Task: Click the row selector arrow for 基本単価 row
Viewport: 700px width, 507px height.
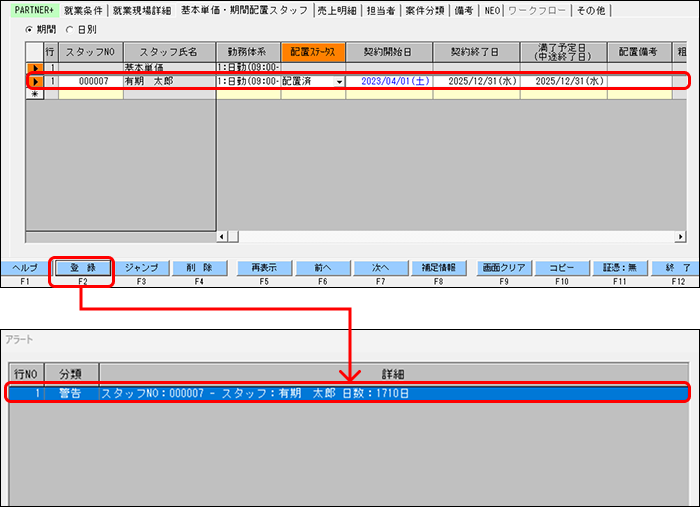Action: coord(35,68)
